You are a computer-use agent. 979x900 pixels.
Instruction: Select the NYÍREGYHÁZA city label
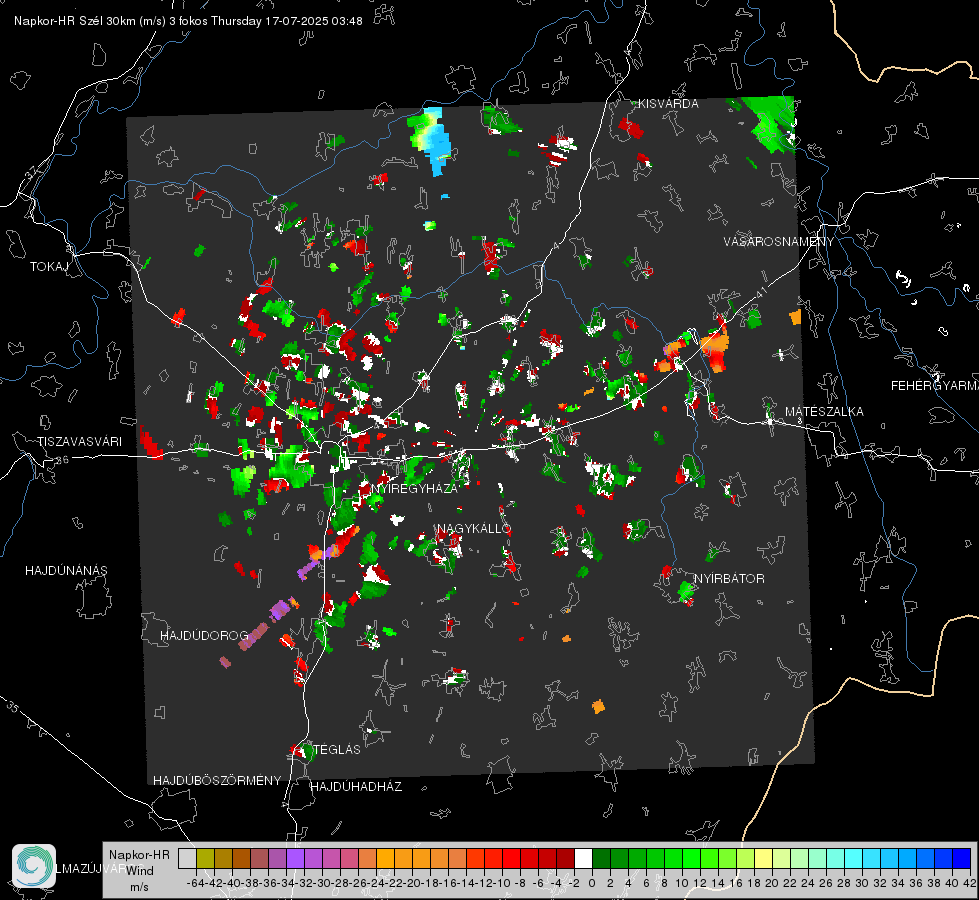click(414, 488)
